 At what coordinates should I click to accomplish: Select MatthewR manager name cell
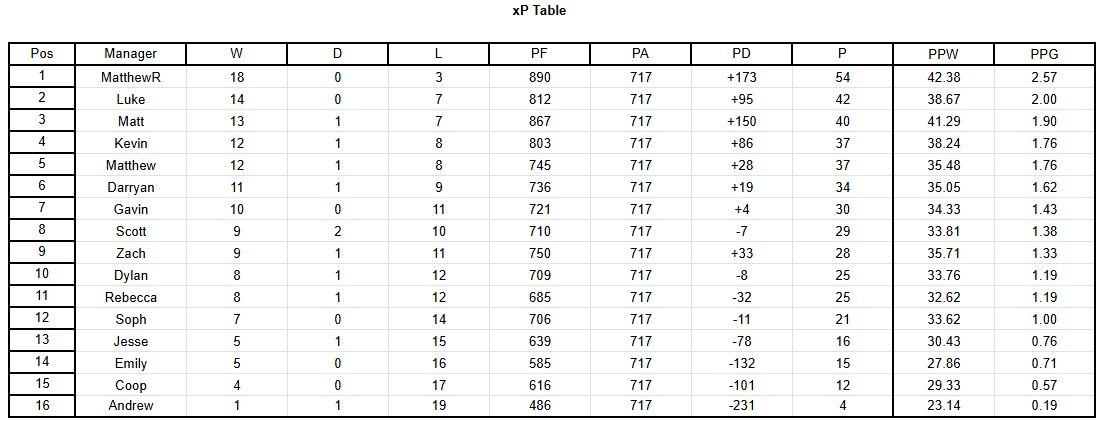tap(130, 77)
